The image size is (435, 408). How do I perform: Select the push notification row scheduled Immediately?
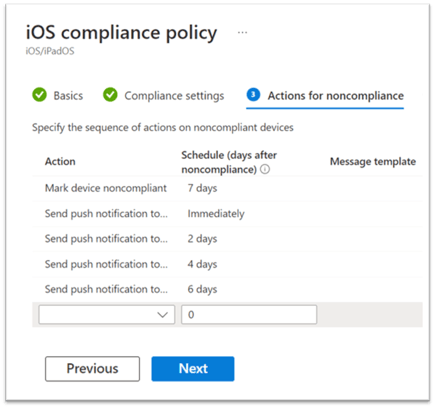[227, 214]
